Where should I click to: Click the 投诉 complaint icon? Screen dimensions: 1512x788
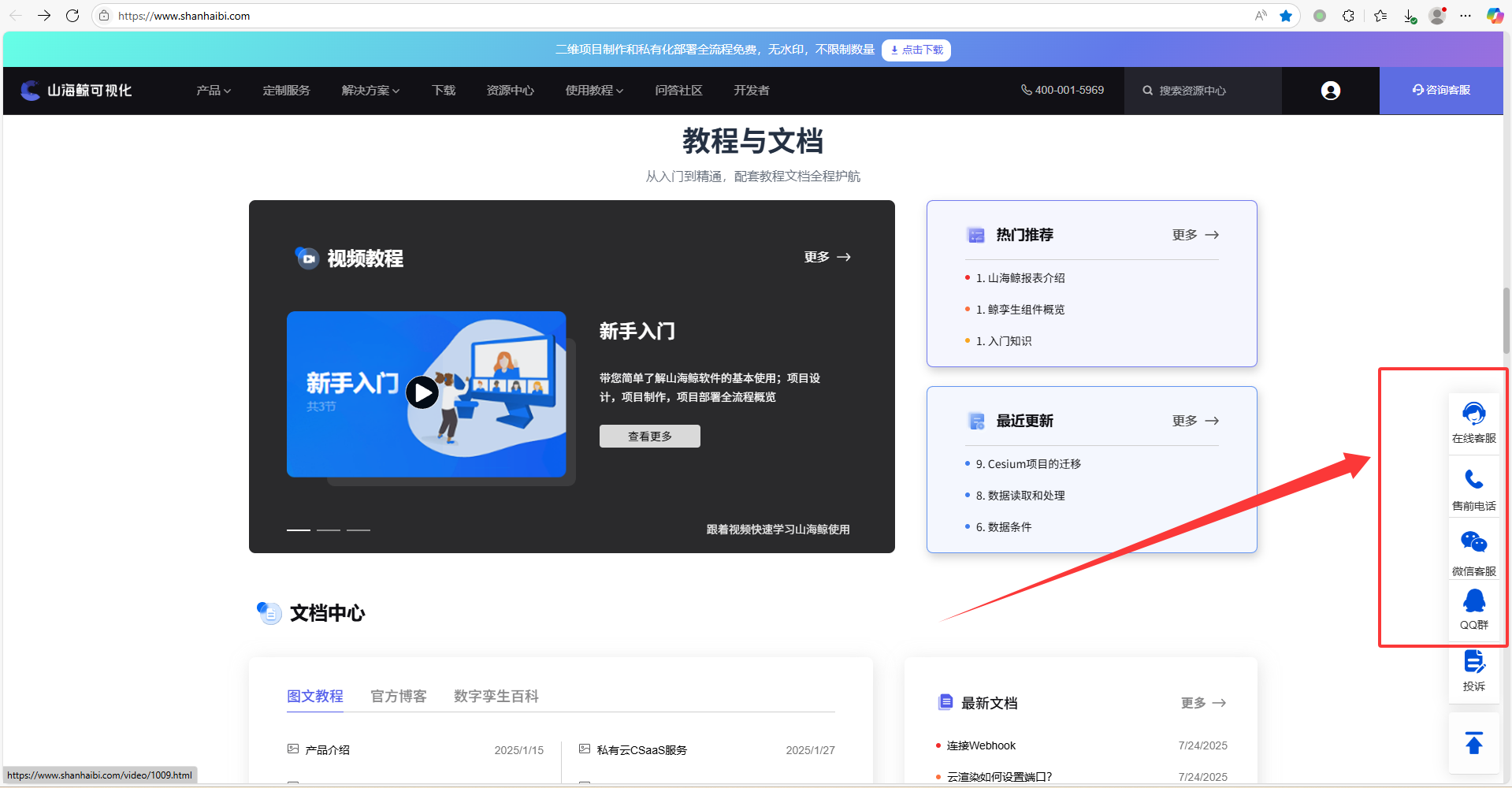pos(1474,662)
